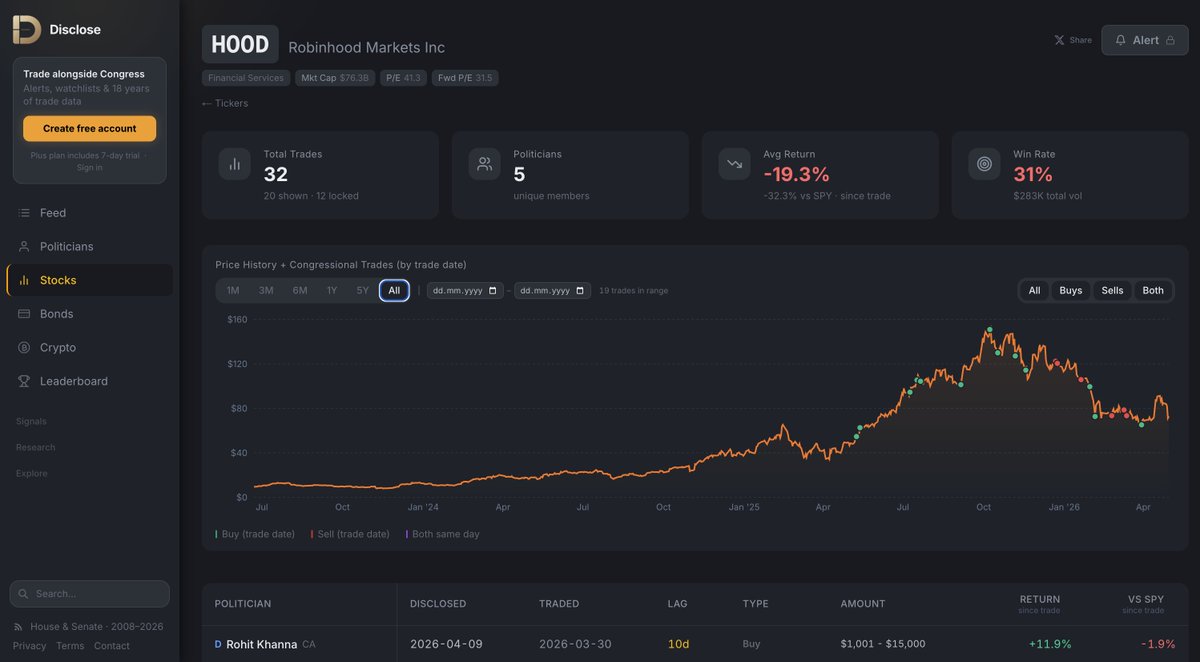The image size is (1200, 662).
Task: Click the Sign in link
Action: coord(89,167)
